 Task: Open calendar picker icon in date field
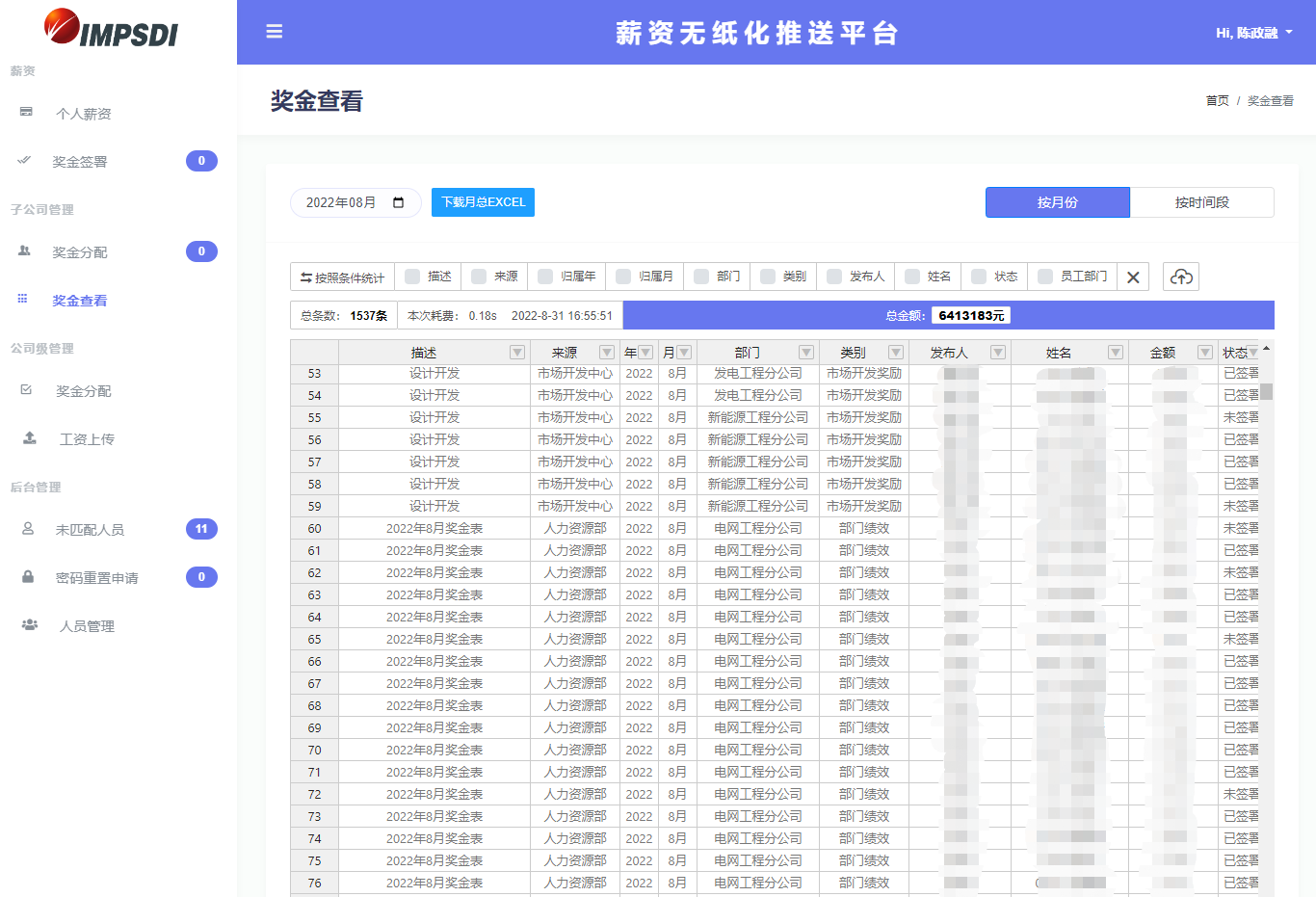[399, 202]
